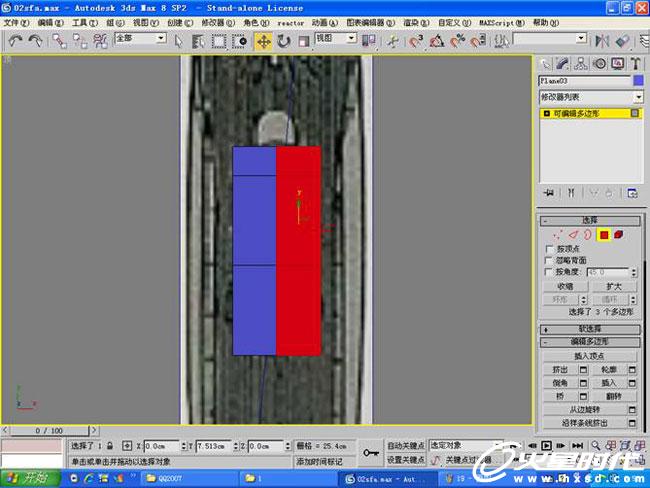Image resolution: width=650 pixels, height=488 pixels.
Task: Choose the Rectangular Selection Region icon
Action: coord(218,41)
